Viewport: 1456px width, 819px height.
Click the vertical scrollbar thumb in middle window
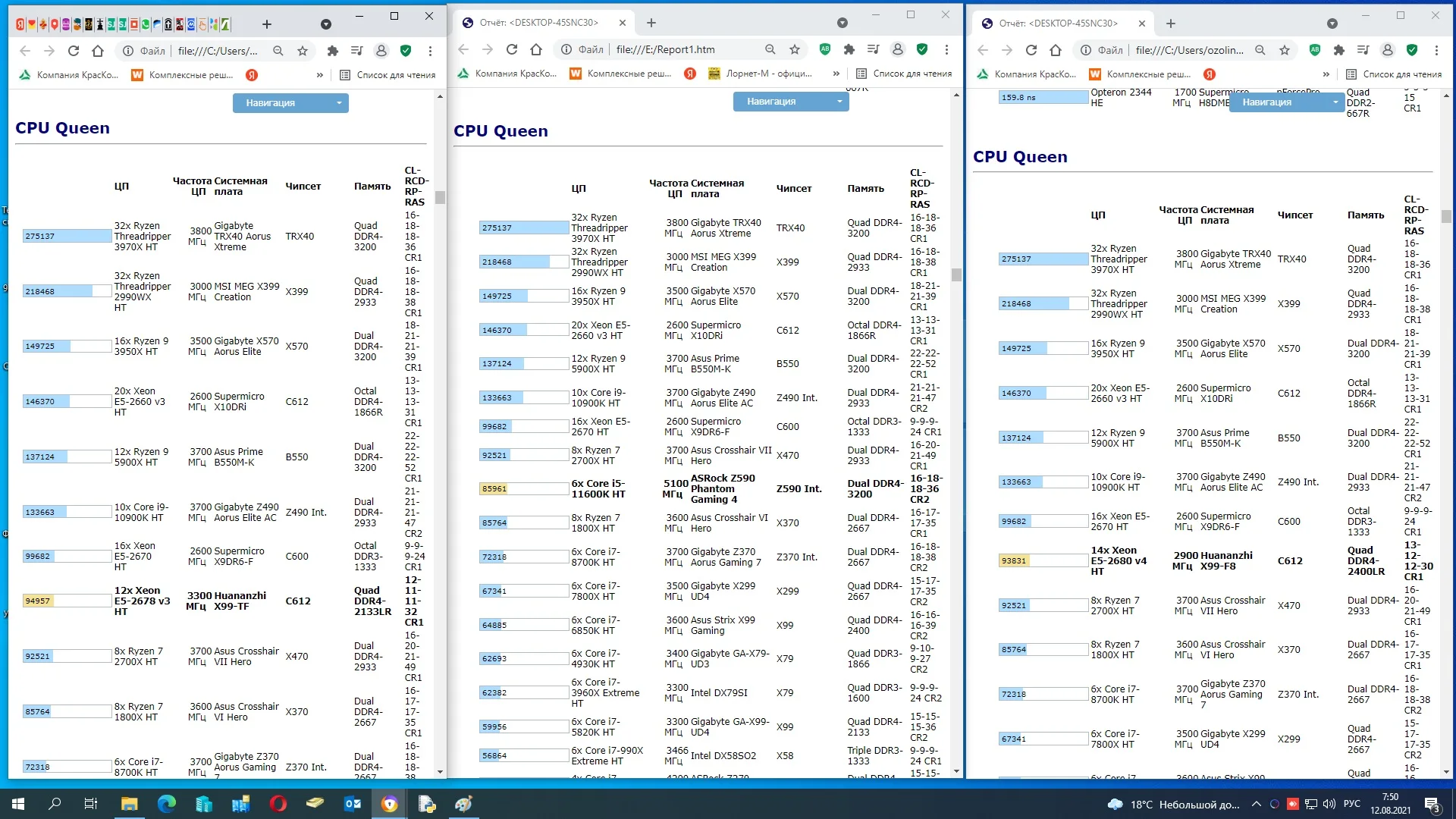coord(956,275)
